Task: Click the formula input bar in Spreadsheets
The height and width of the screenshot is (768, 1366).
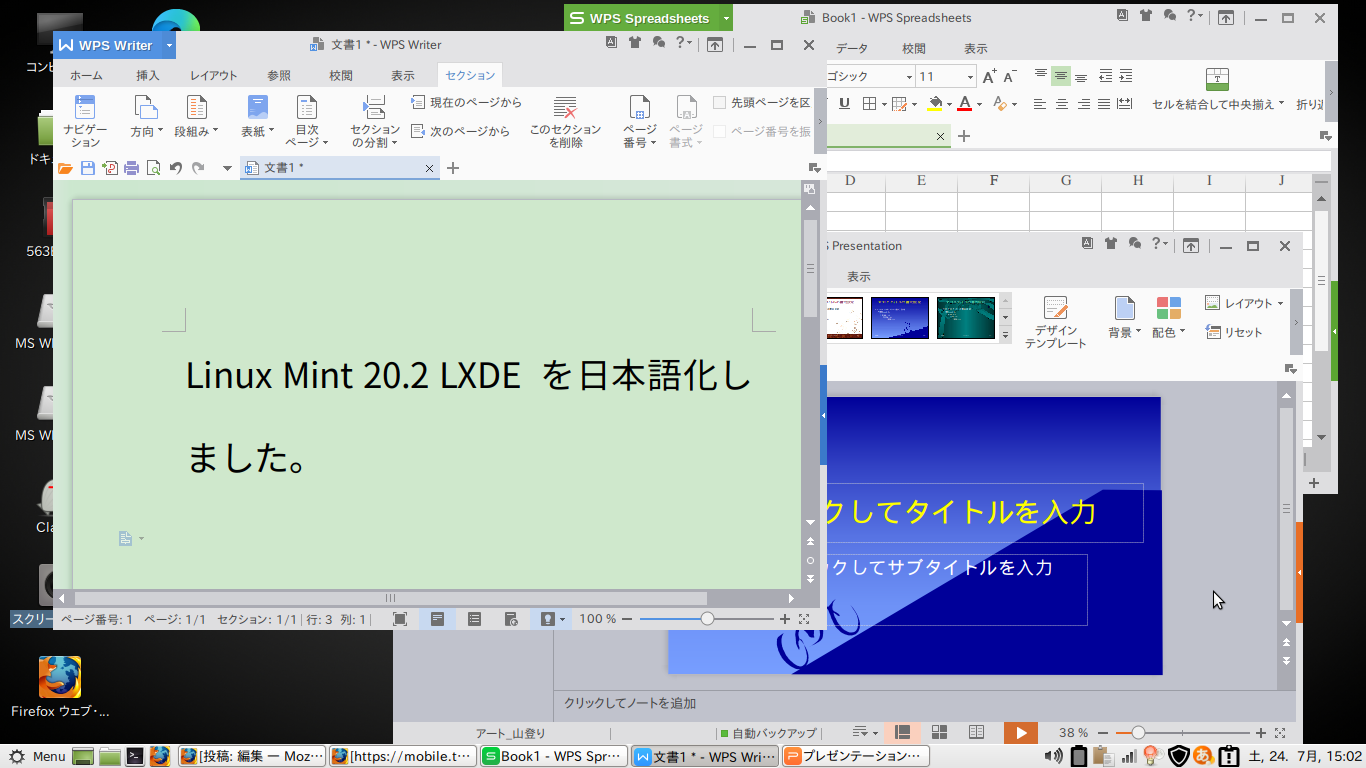Action: [x=1079, y=161]
